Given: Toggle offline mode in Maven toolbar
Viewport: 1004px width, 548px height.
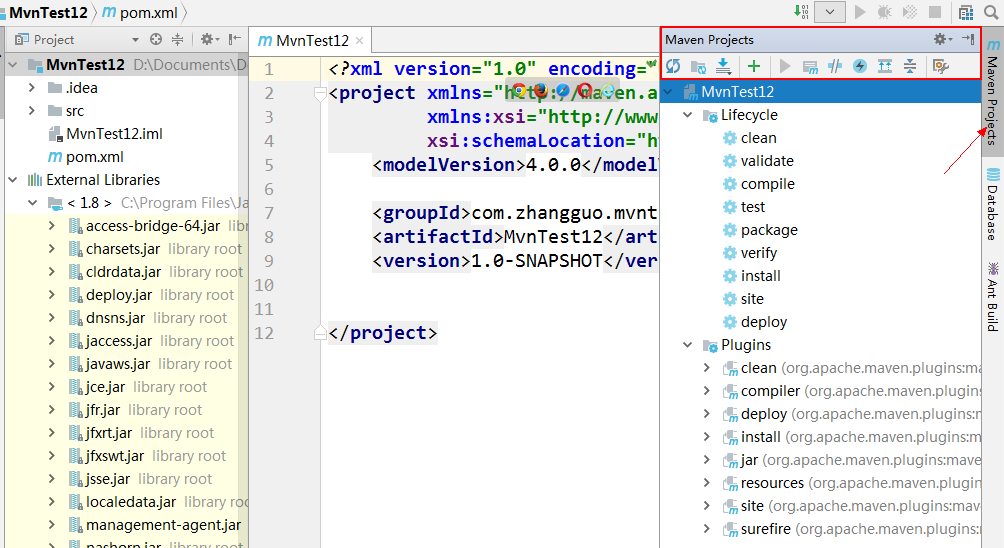Looking at the screenshot, I should (x=835, y=66).
